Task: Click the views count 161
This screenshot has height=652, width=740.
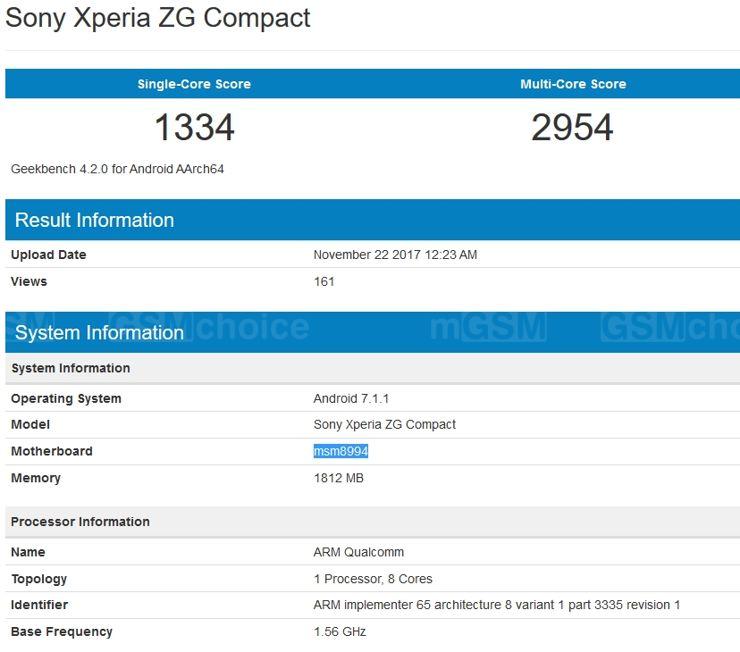Action: 324,282
